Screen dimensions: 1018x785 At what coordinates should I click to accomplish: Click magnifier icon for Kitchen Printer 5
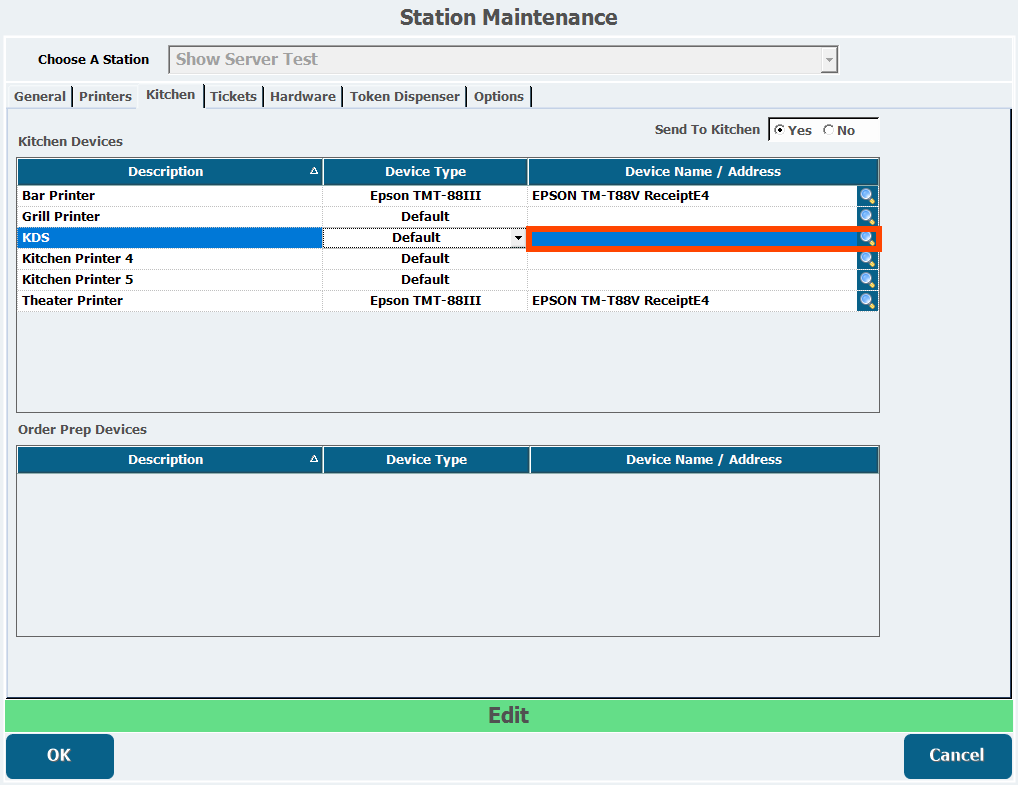click(867, 280)
